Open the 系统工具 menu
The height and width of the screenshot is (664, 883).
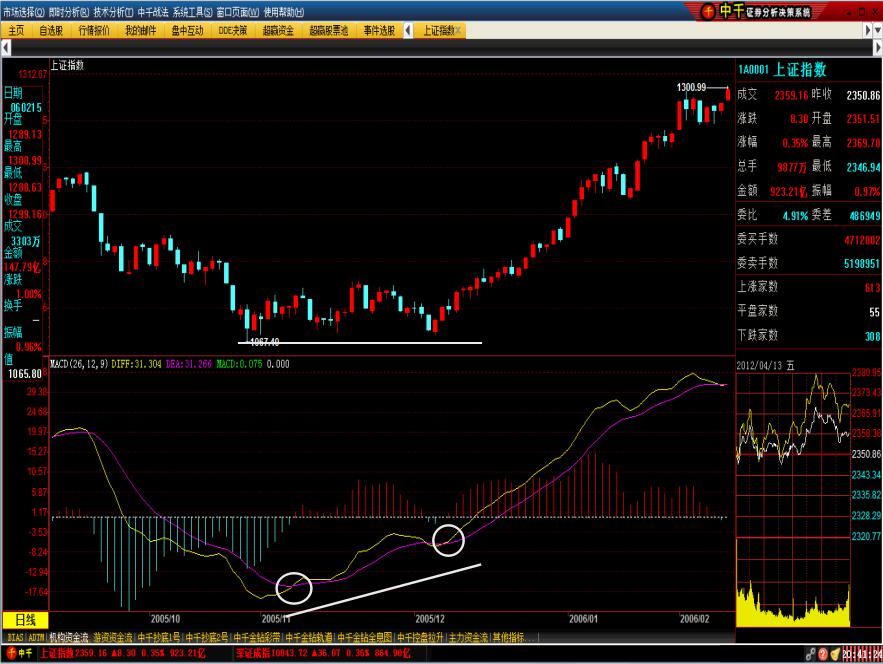point(192,11)
